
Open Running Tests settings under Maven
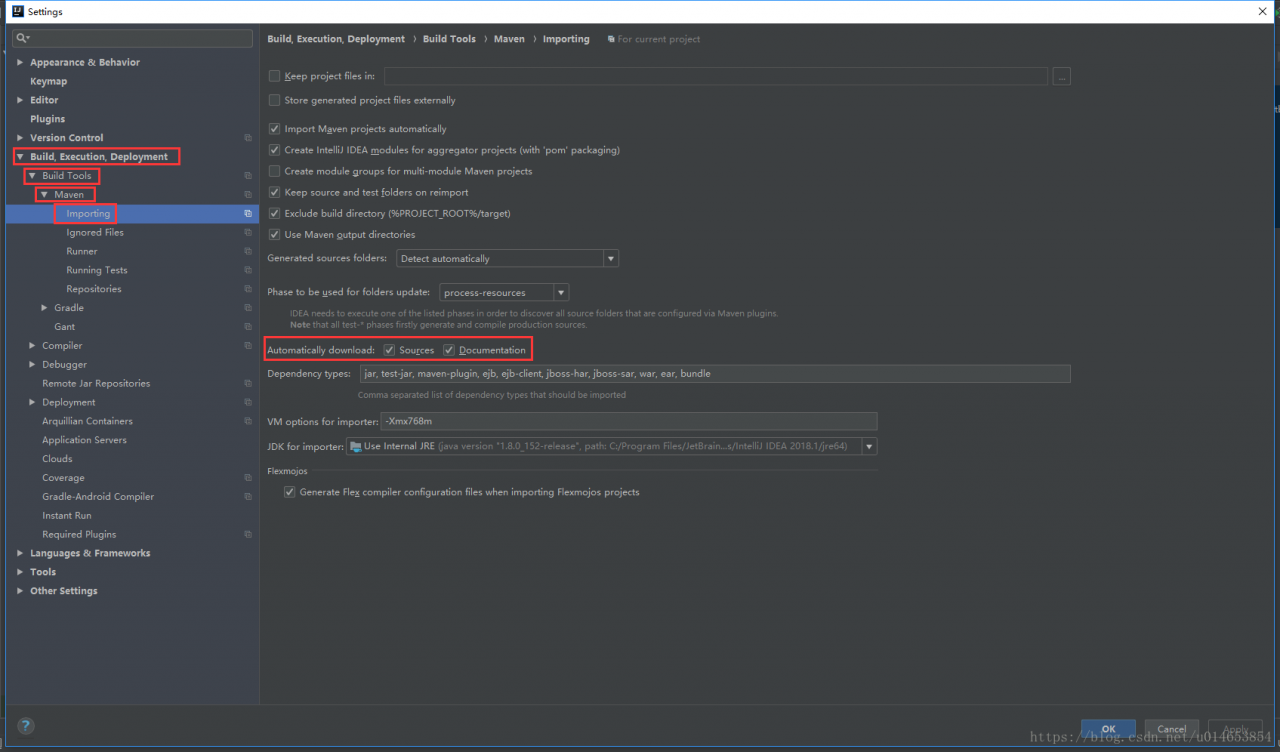[97, 270]
